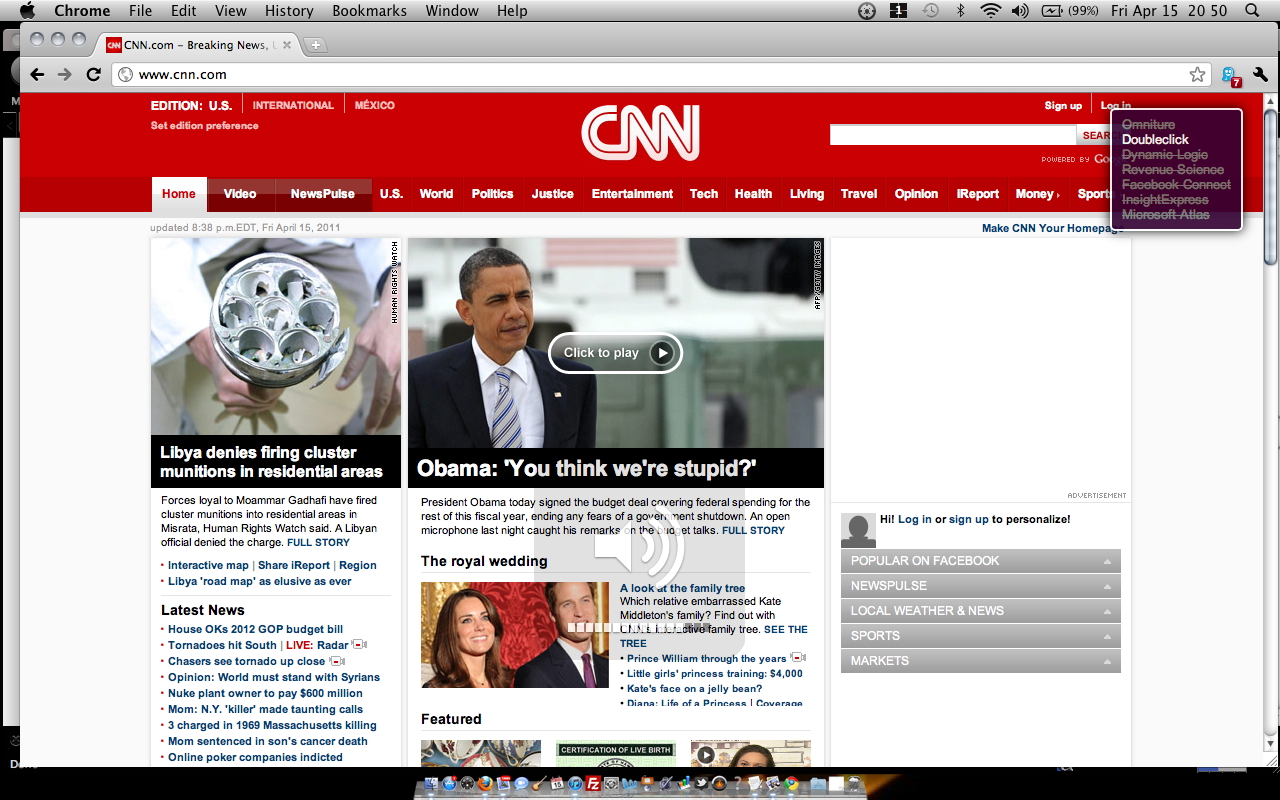Click the Wi-Fi status icon
The width and height of the screenshot is (1280, 800).
coord(990,11)
